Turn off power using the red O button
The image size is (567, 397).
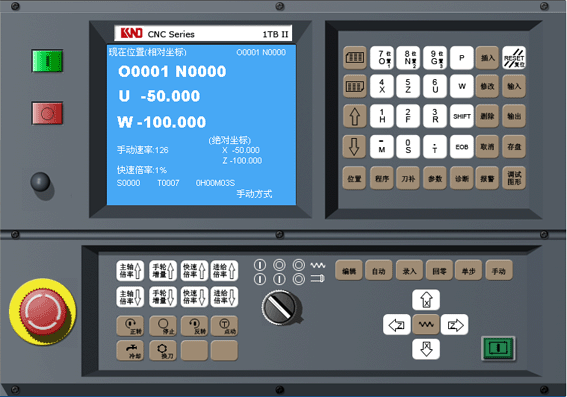click(x=47, y=113)
